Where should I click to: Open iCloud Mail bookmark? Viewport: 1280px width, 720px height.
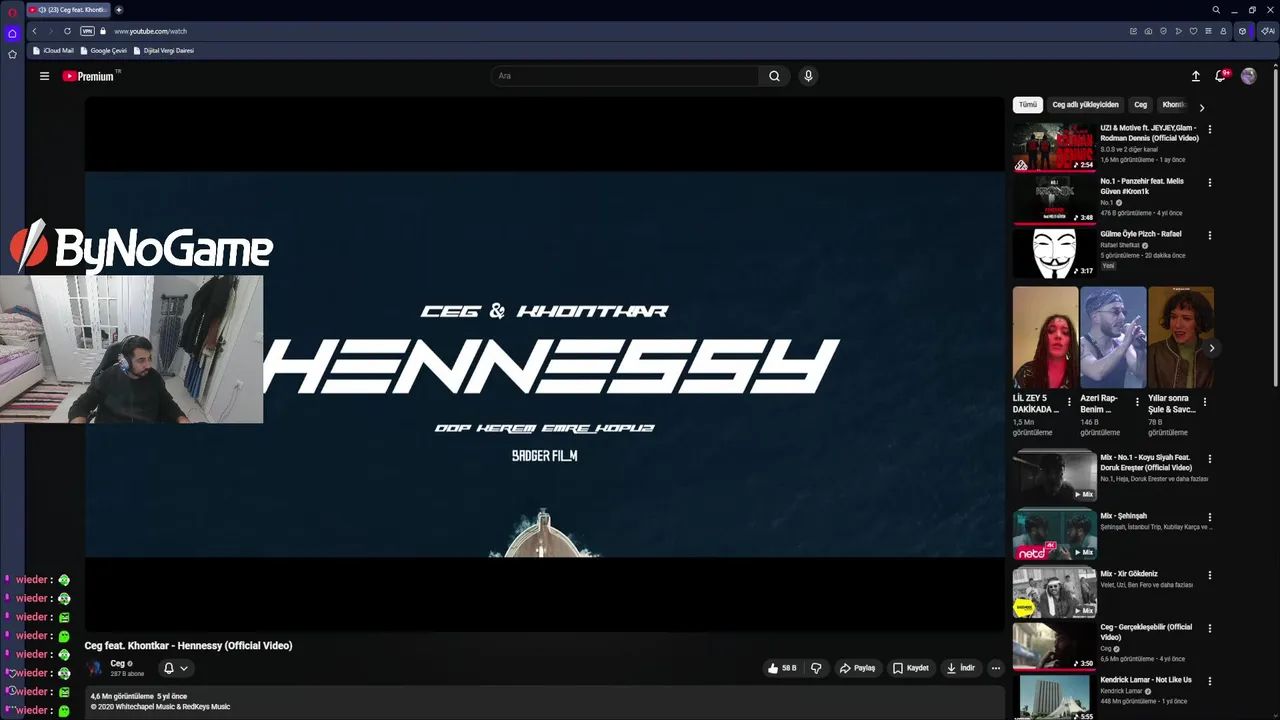pyautogui.click(x=53, y=50)
